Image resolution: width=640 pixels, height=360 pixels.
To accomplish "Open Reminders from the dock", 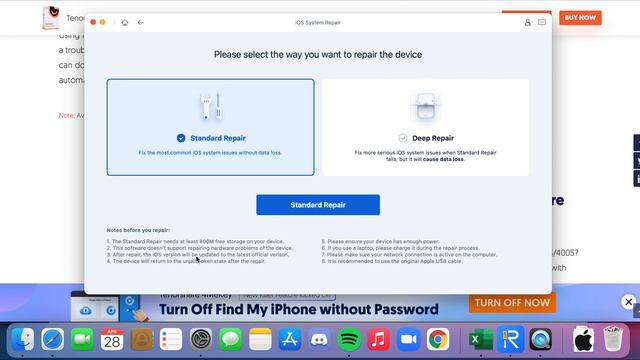I will (x=171, y=339).
